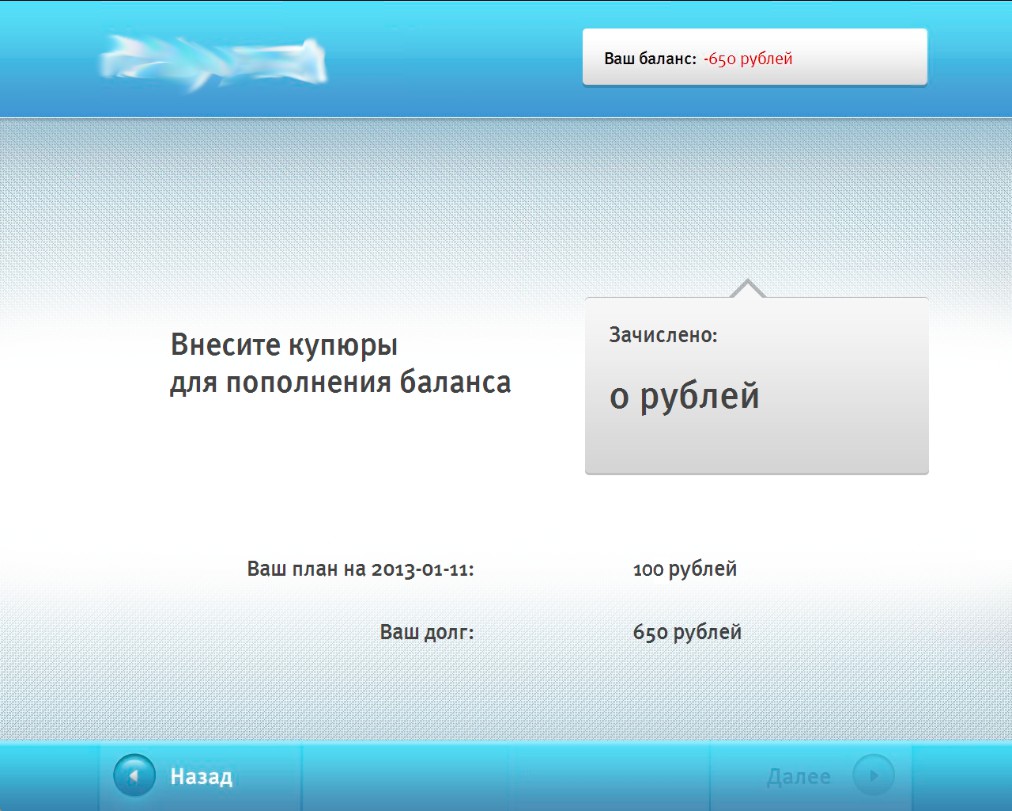Proceed with the Далее button
The width and height of the screenshot is (1012, 811).
pyautogui.click(x=811, y=776)
